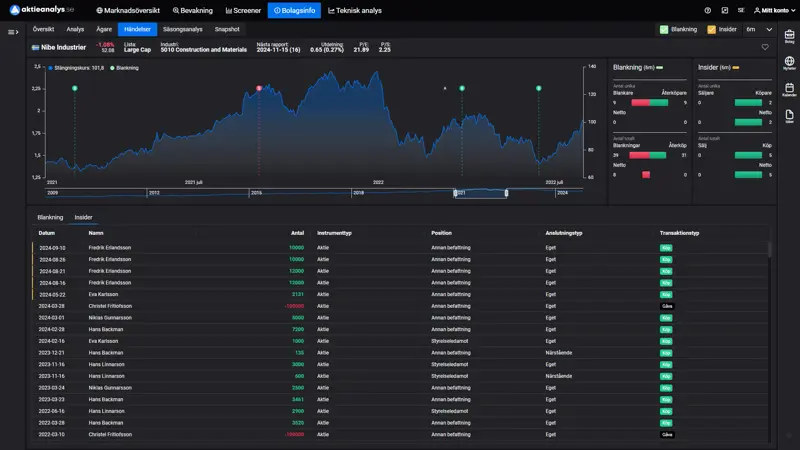Sort table by Datum column header
This screenshot has width=800, height=450.
coord(47,233)
